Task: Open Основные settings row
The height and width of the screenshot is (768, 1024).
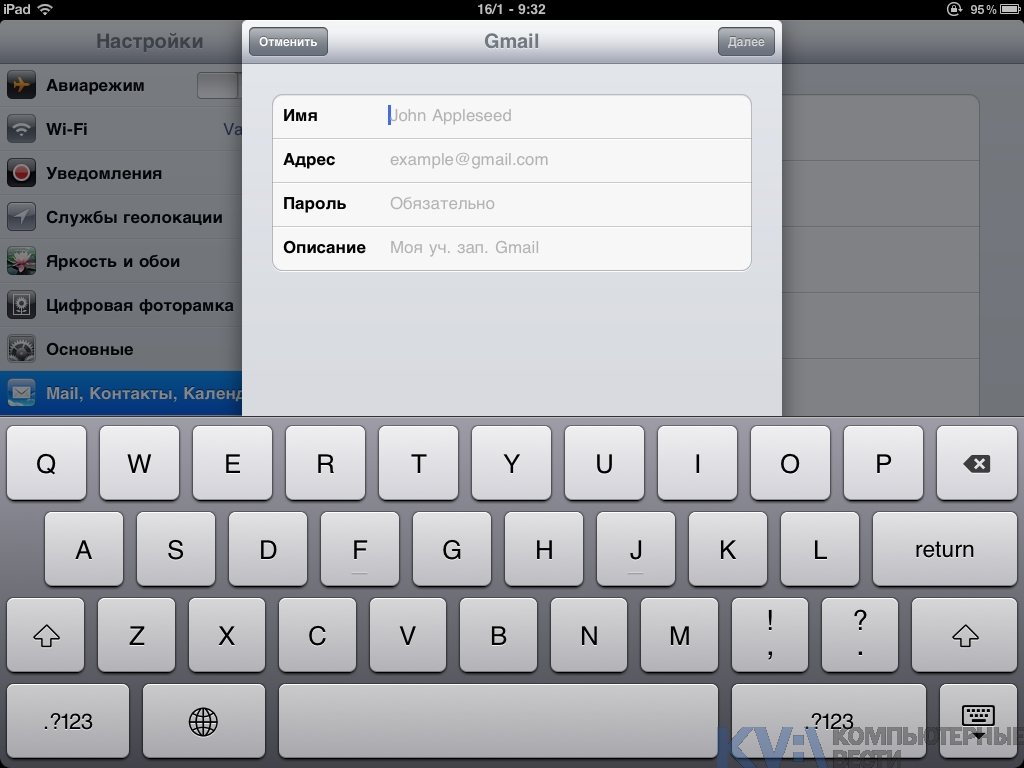Action: pos(121,349)
